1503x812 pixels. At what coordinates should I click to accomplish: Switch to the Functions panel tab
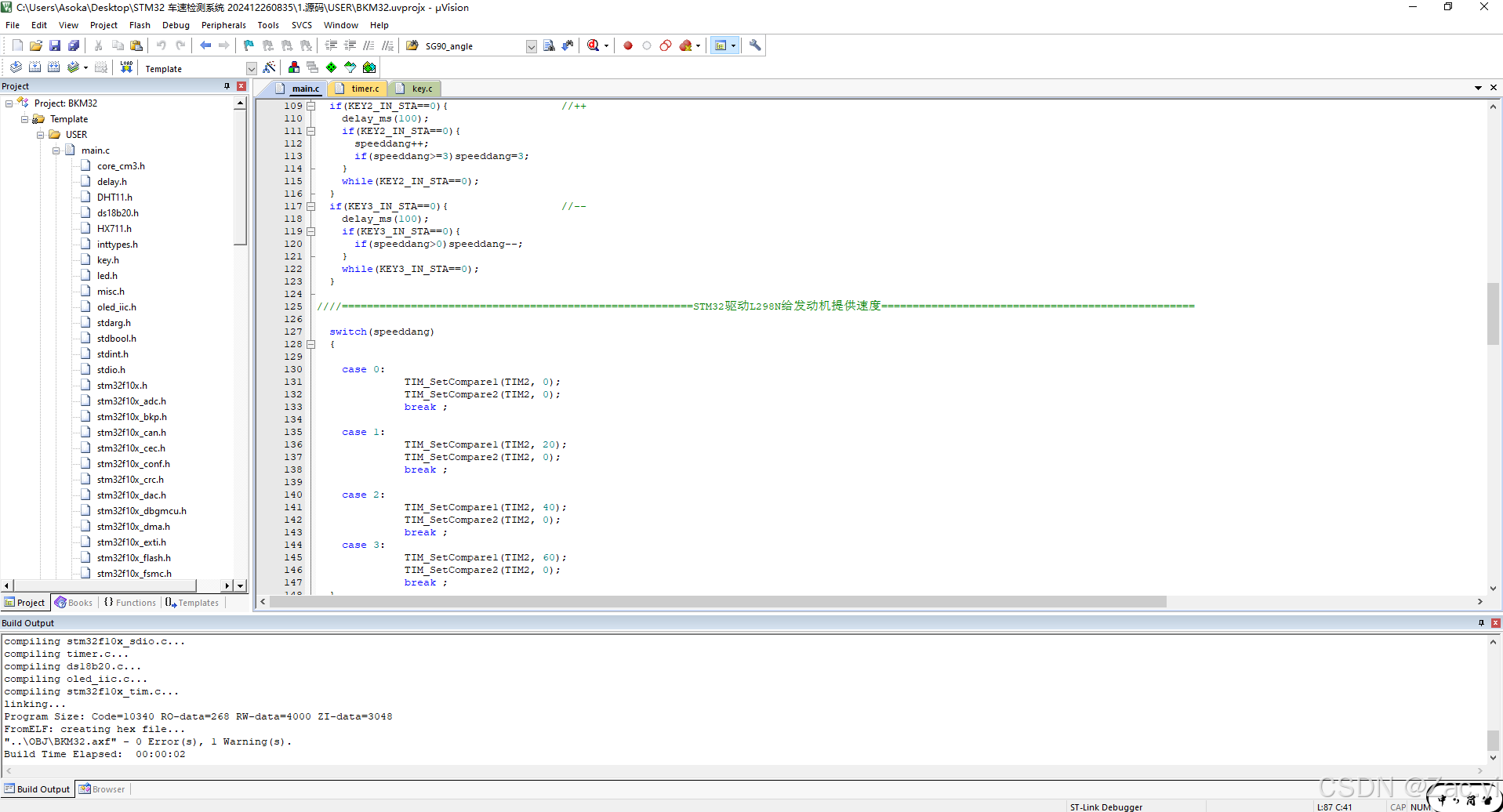click(x=130, y=603)
